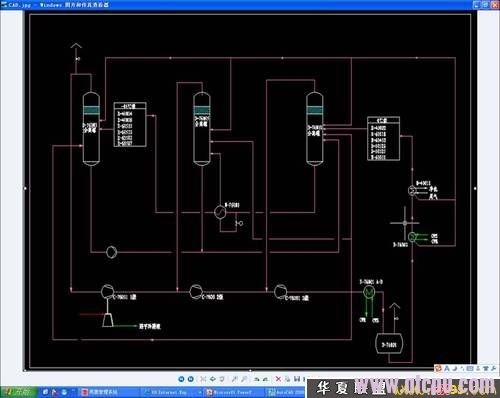Delete the picture with red X

click(278, 379)
